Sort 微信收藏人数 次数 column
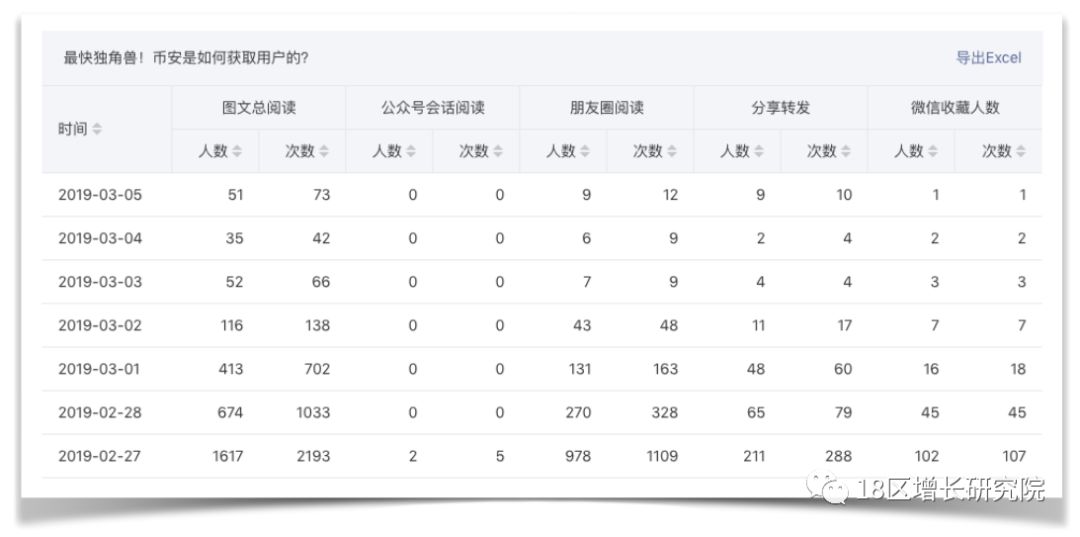This screenshot has width=1080, height=537. [x=1021, y=151]
